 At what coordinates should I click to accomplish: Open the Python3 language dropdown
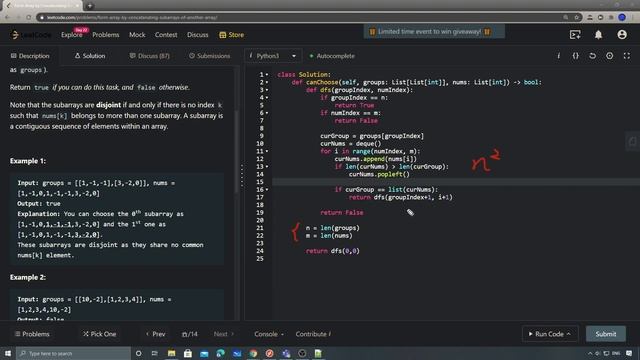(x=273, y=56)
